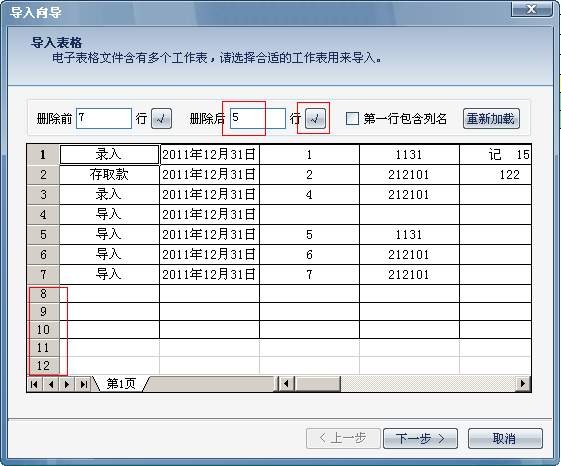The width and height of the screenshot is (561, 466).
Task: Click the 重新加载 button
Action: [491, 118]
